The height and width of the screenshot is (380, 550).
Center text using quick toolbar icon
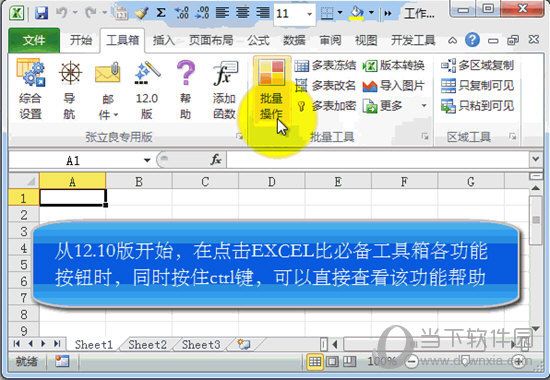pyautogui.click(x=242, y=13)
